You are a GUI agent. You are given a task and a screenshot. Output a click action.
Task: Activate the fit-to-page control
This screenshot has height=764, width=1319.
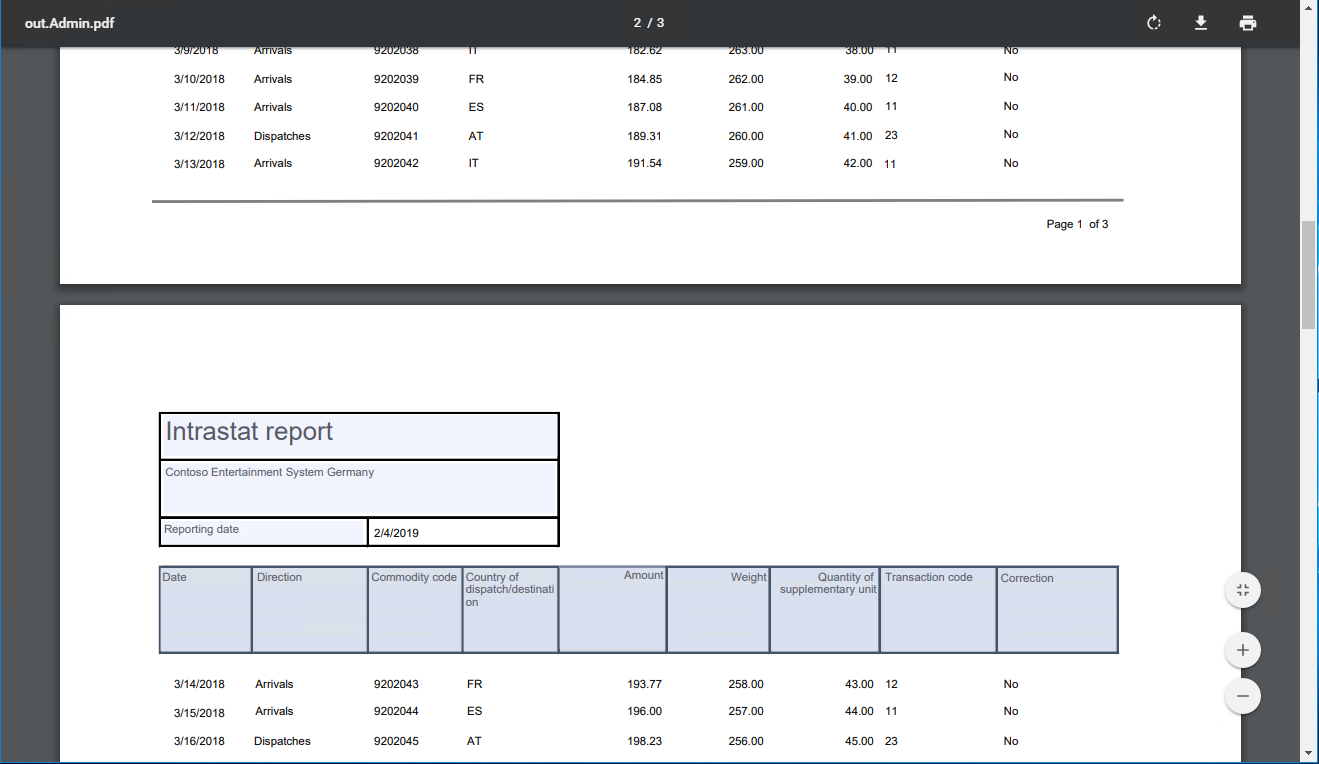(x=1242, y=590)
